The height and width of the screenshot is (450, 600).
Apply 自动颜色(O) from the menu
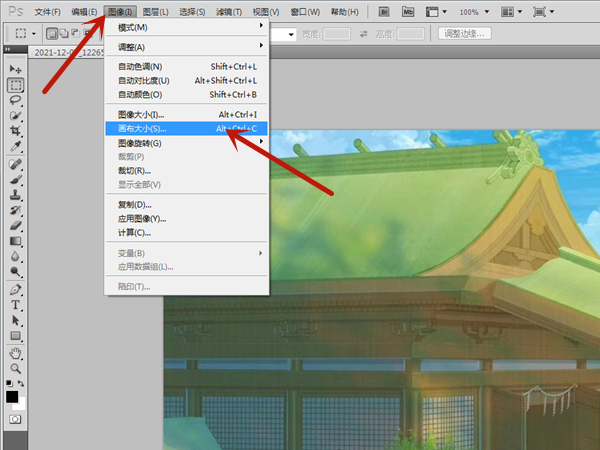[x=187, y=95]
